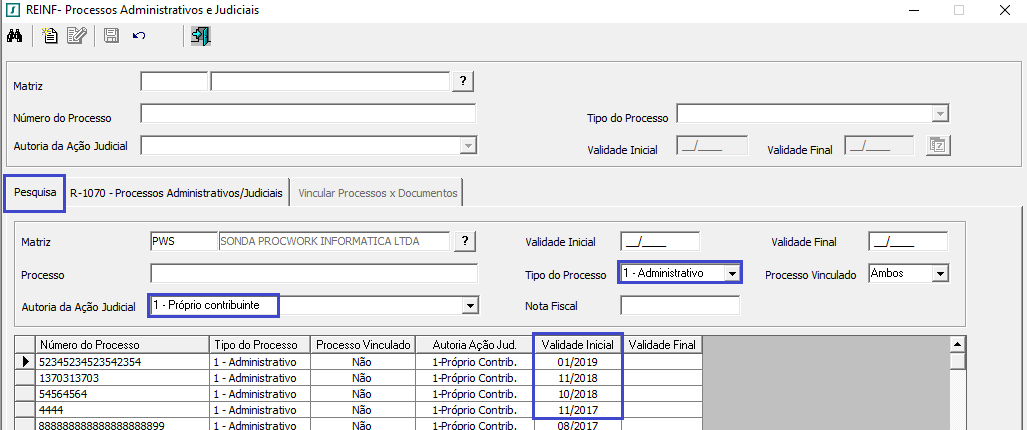Click the calendar icon beside Validade Final
This screenshot has width=1027, height=430.
click(x=937, y=146)
